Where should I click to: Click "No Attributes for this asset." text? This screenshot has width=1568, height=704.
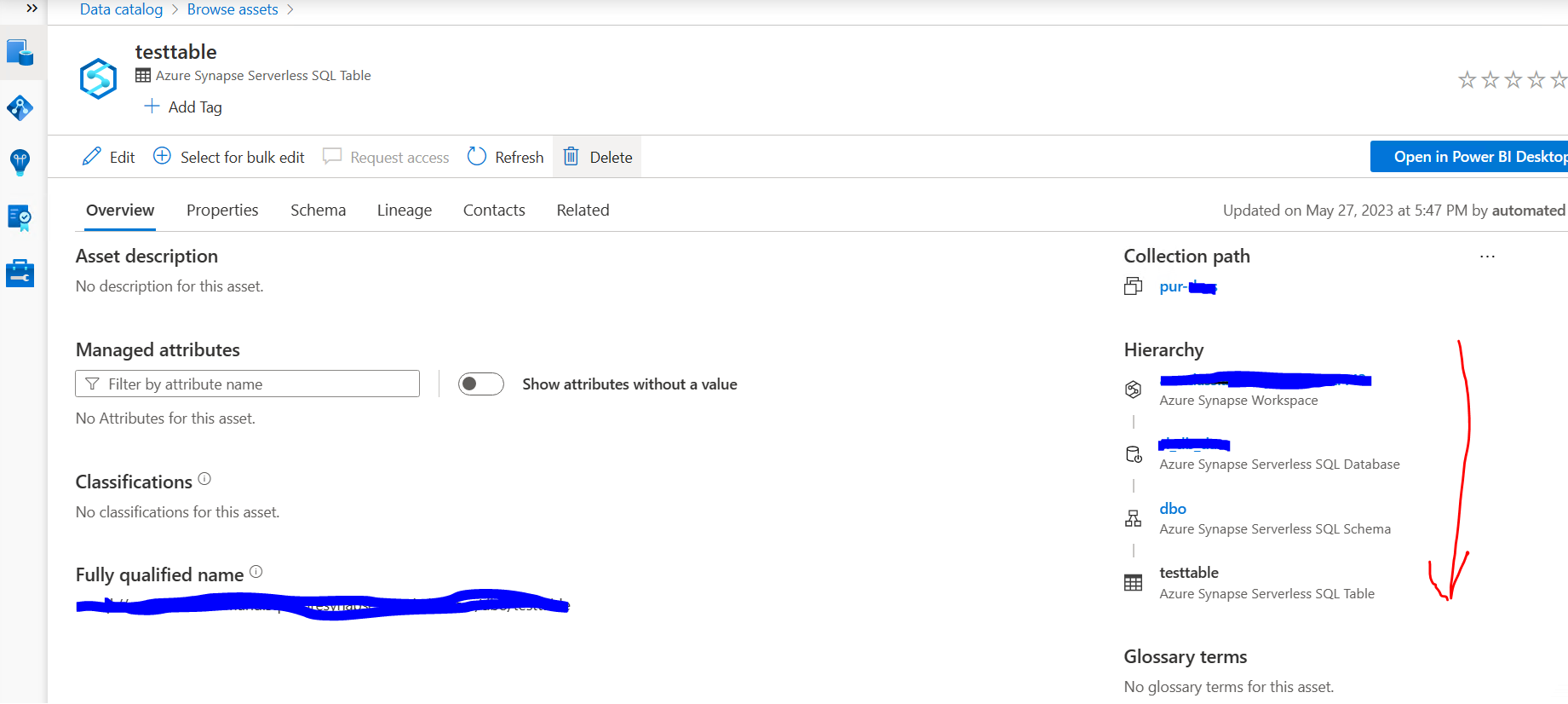165,418
